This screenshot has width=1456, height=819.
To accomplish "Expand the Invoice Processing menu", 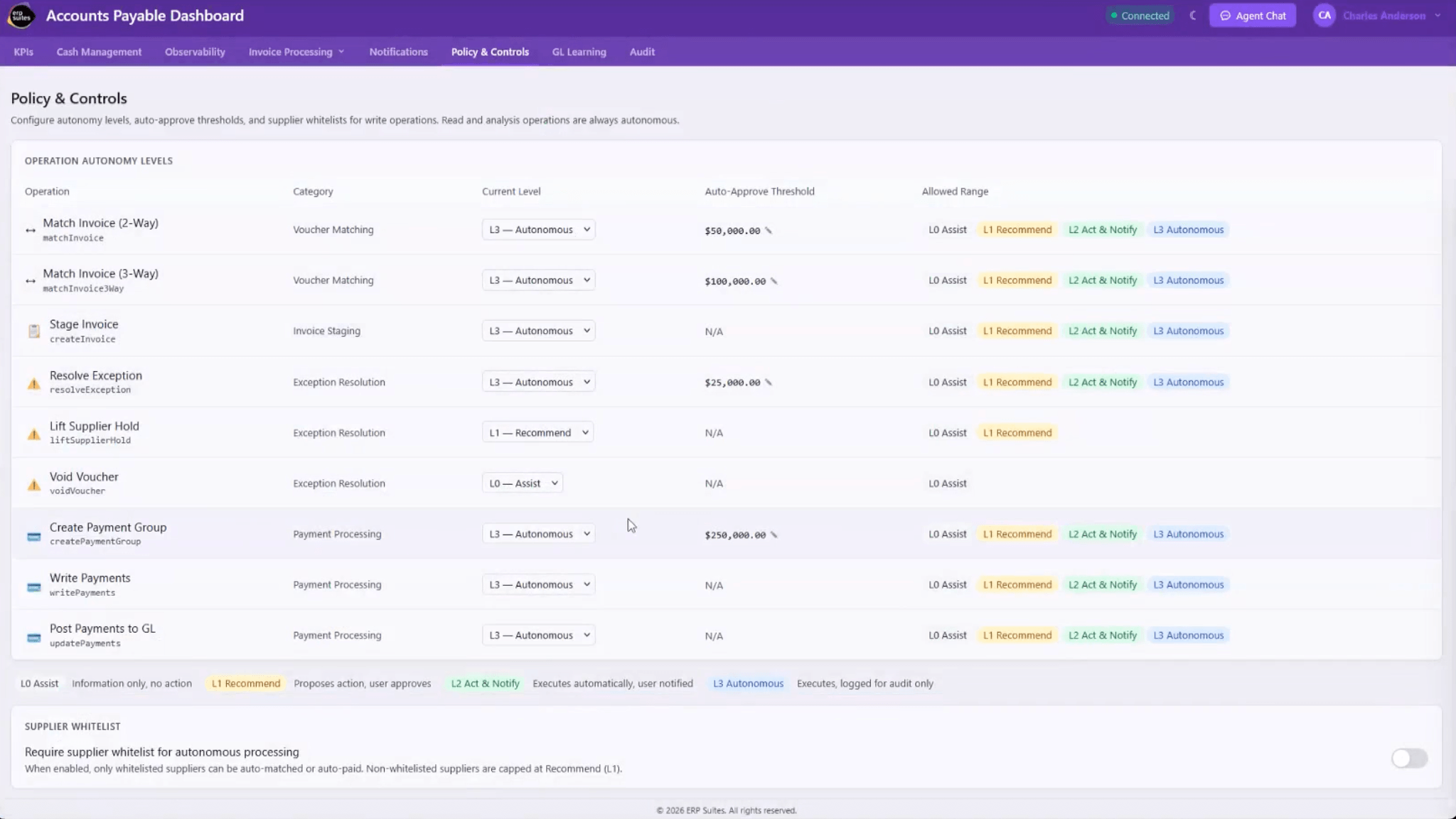I will (x=296, y=52).
